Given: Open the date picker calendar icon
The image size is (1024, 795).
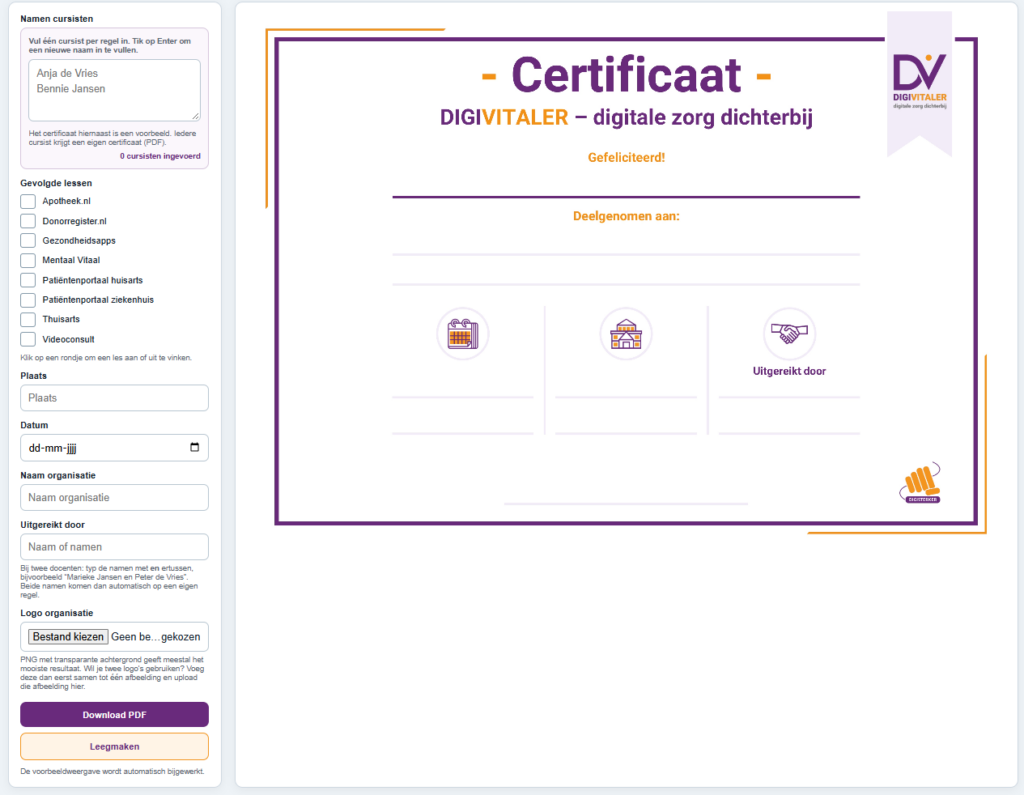Looking at the screenshot, I should click(x=195, y=447).
